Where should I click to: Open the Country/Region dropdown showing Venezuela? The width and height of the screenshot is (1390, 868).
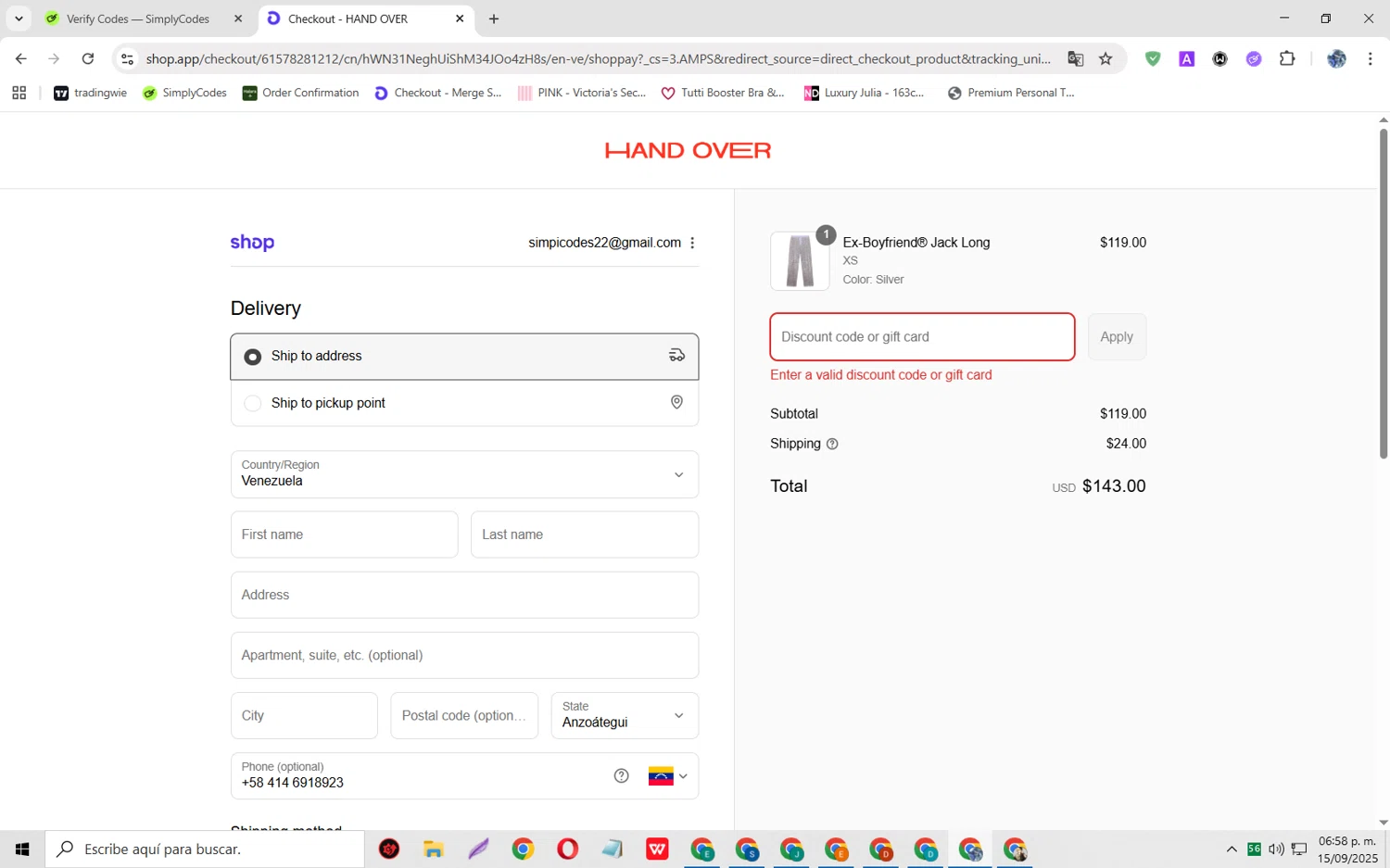pos(464,474)
